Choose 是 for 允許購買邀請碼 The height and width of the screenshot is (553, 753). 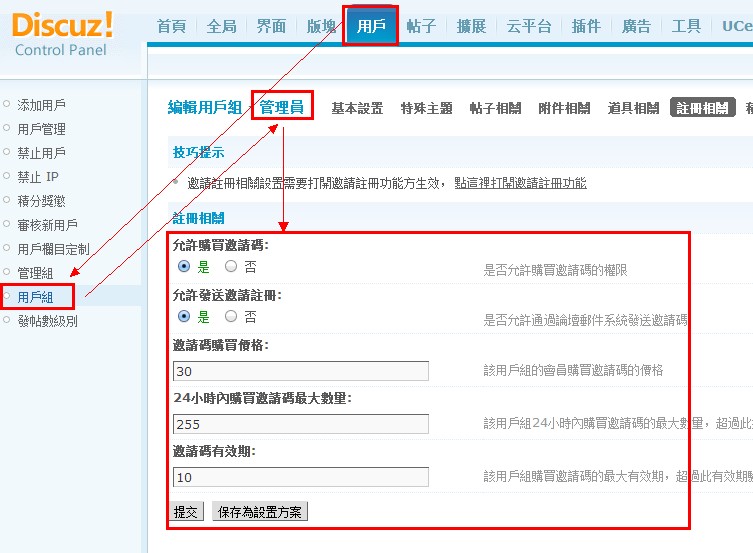click(184, 267)
